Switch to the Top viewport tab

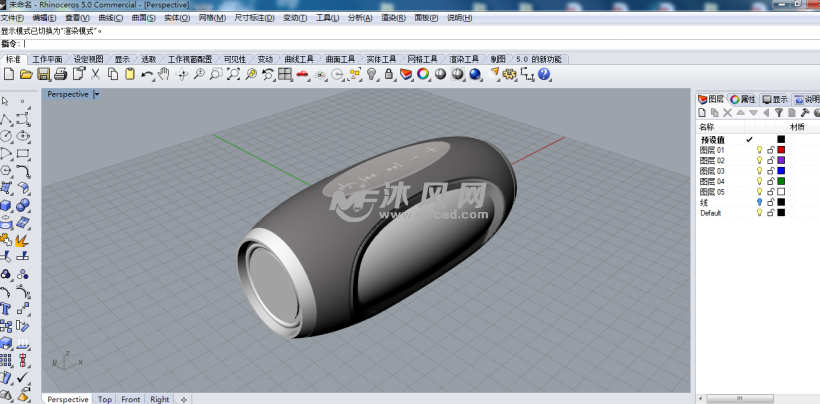tap(105, 399)
